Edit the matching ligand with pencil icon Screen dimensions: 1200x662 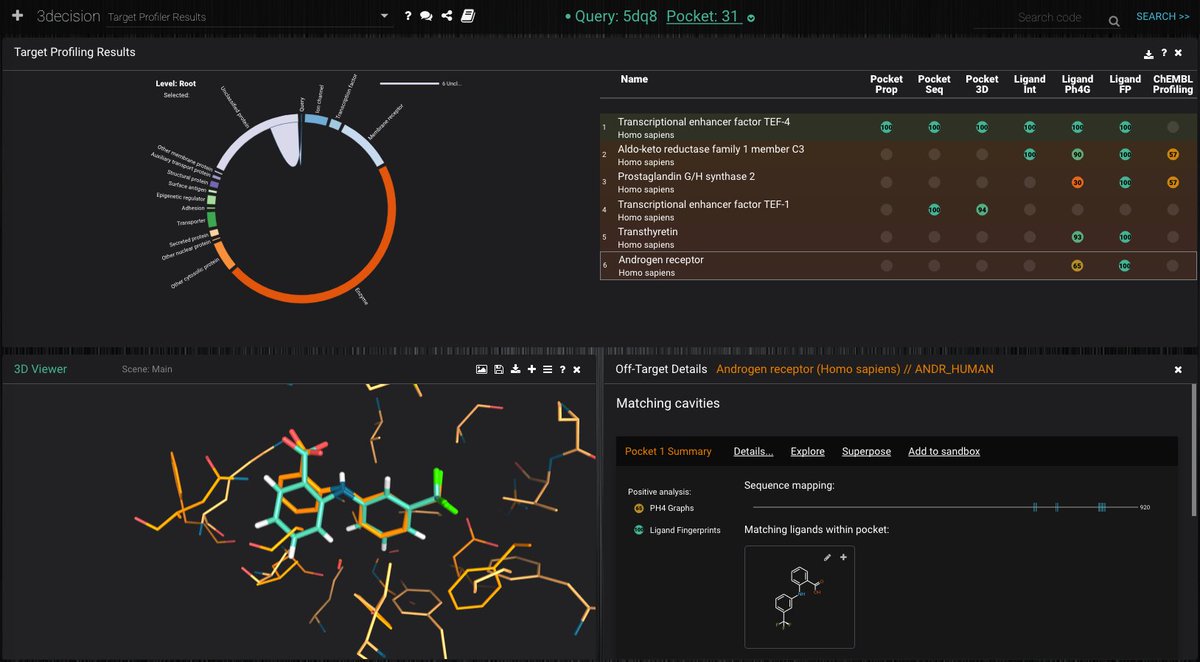(827, 557)
